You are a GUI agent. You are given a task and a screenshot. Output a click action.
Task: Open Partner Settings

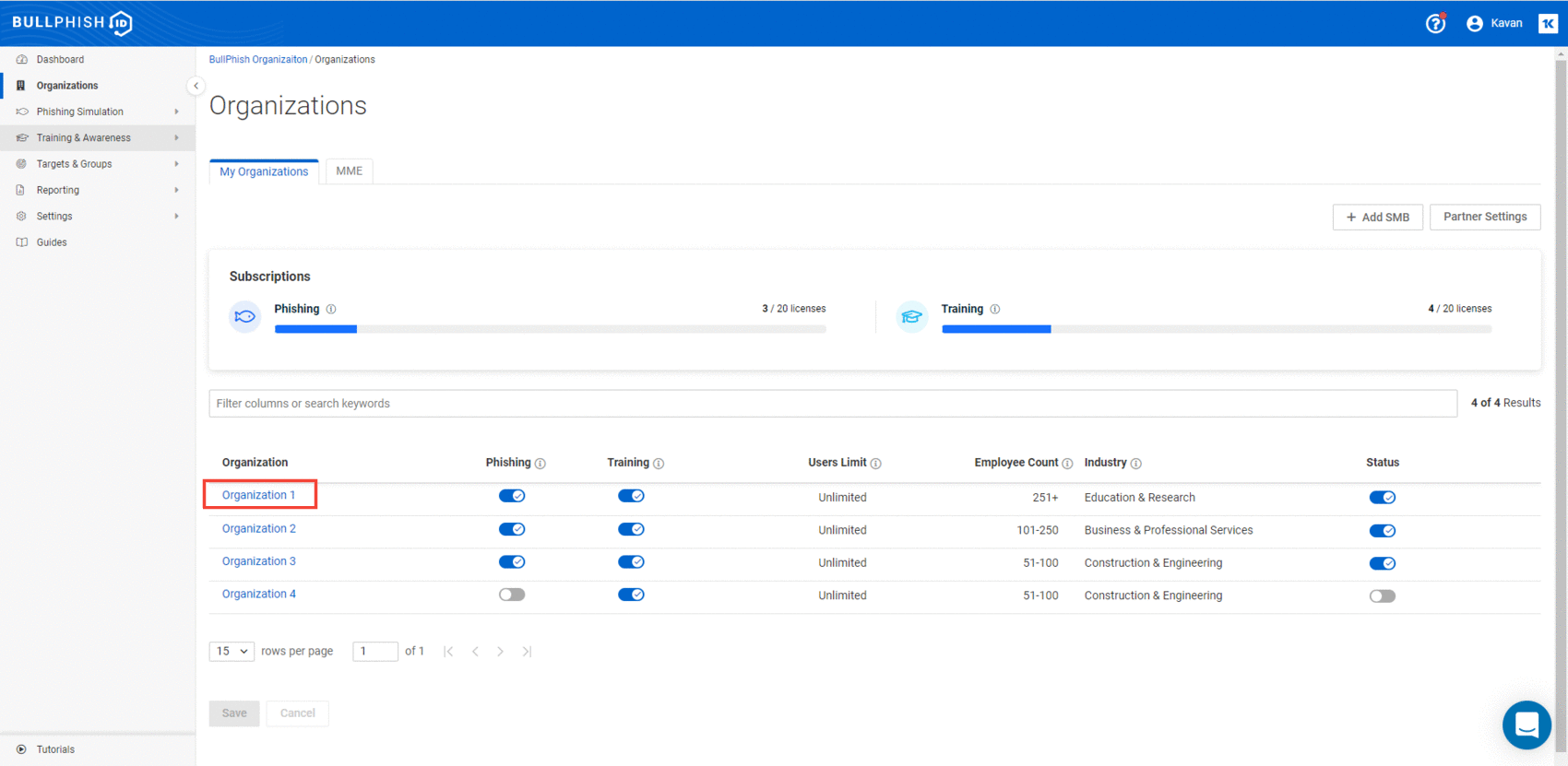(x=1485, y=218)
